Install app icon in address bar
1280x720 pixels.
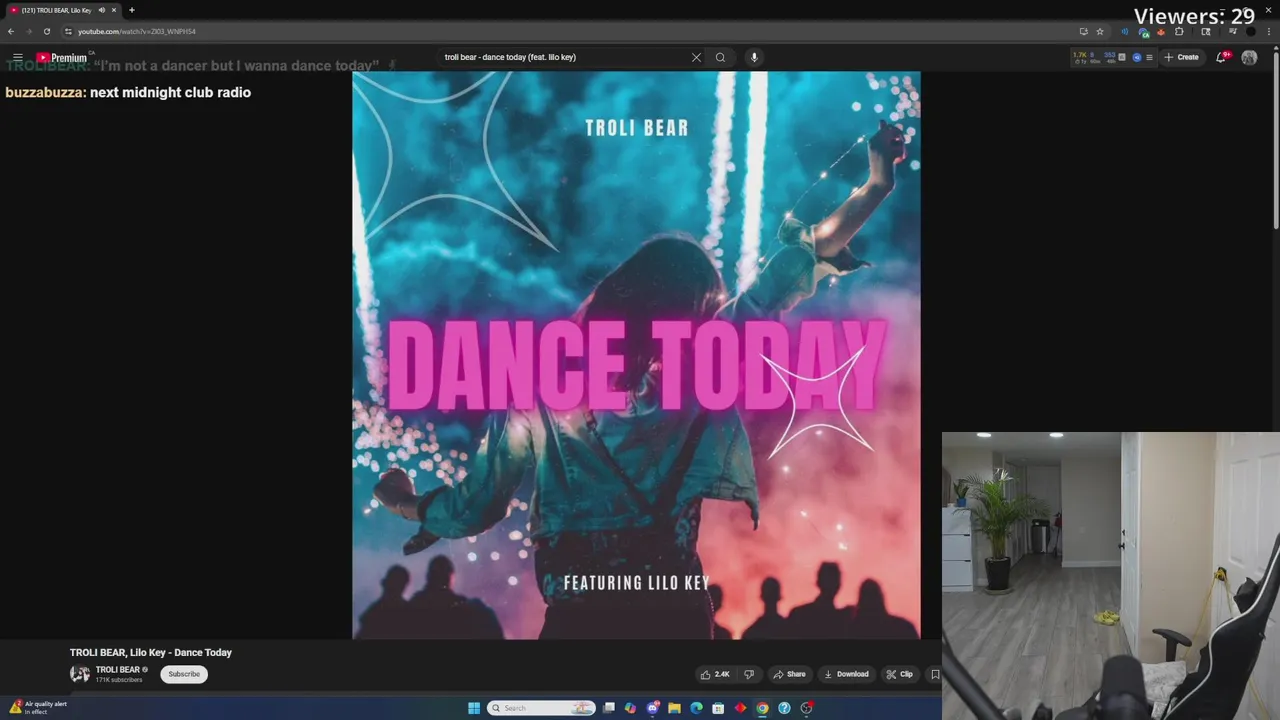[1083, 31]
